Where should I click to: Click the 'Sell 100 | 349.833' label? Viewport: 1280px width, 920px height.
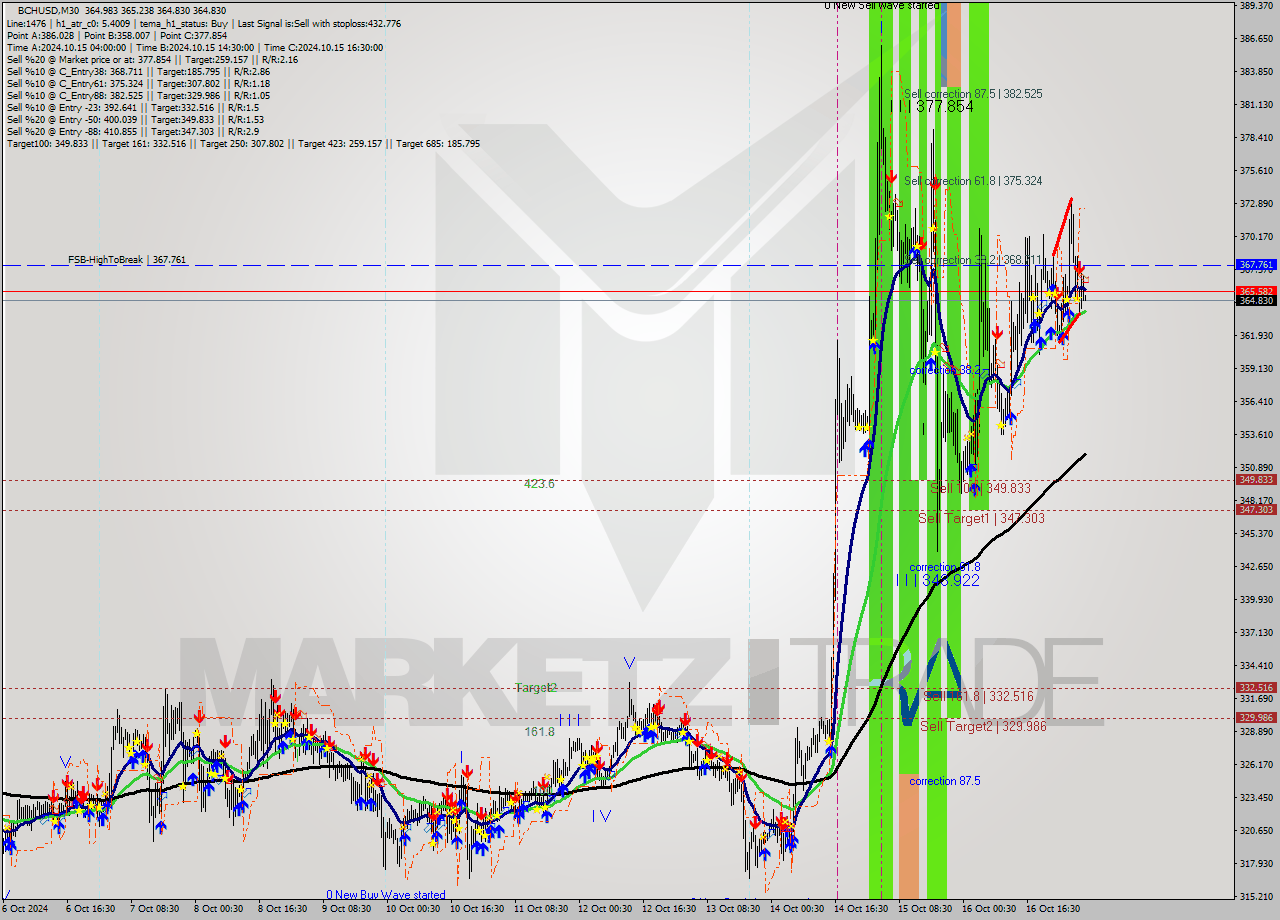[980, 488]
